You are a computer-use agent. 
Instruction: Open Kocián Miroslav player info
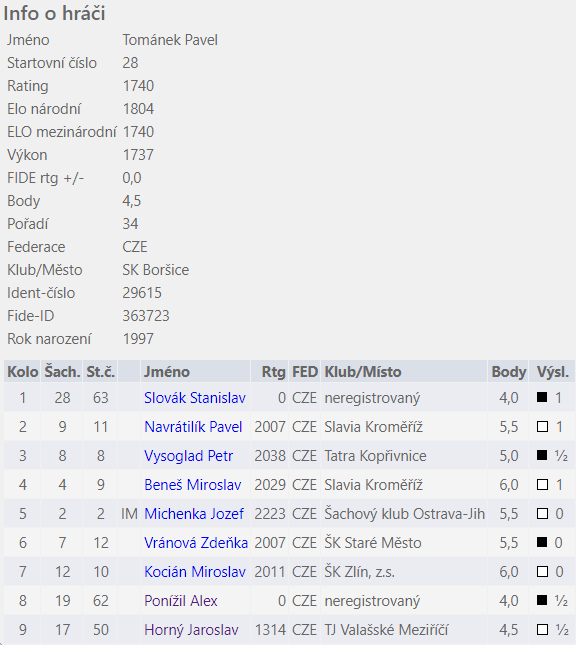tap(195, 572)
